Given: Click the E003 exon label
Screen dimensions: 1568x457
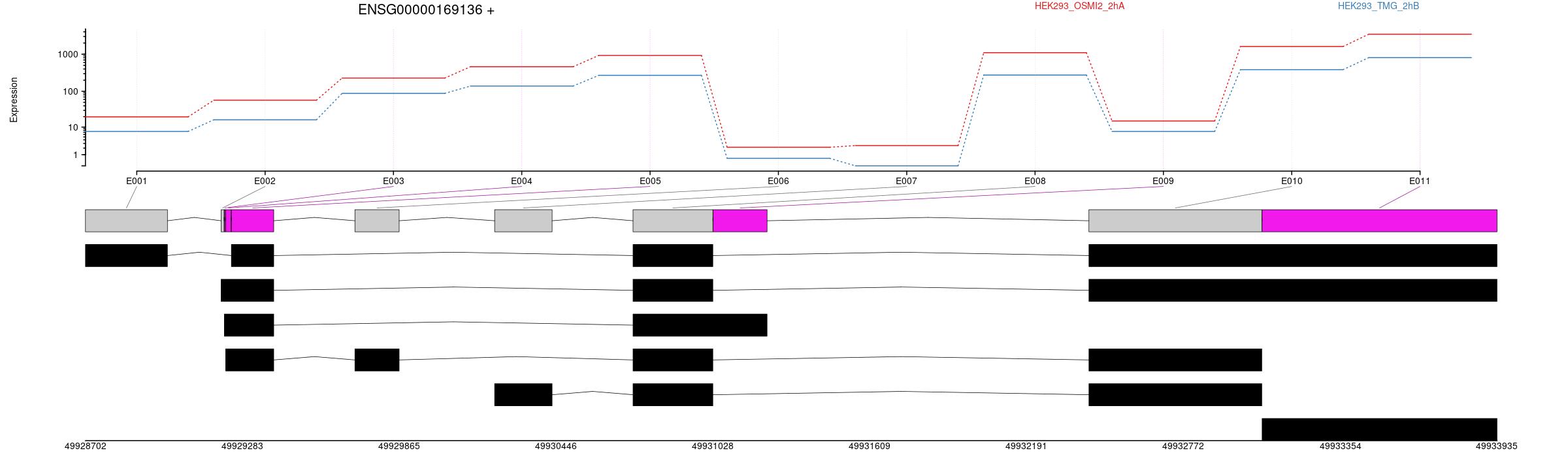Looking at the screenshot, I should pyautogui.click(x=393, y=181).
